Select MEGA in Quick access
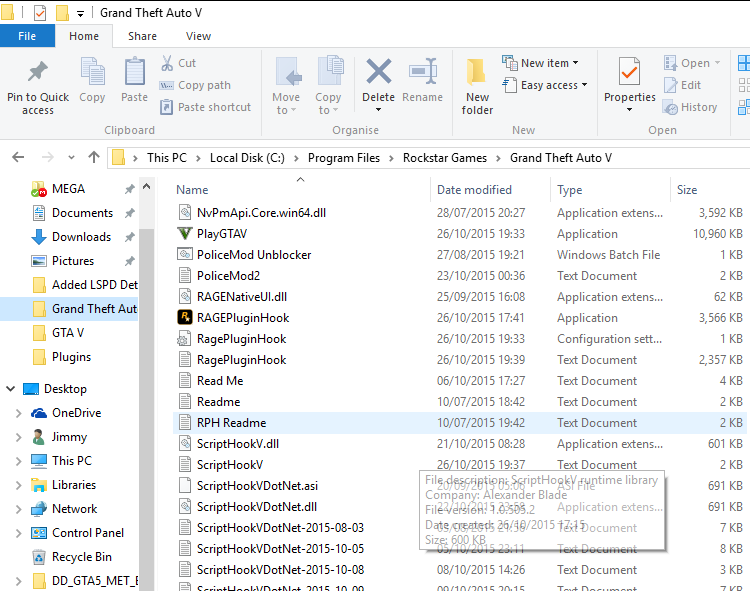The image size is (750, 591). coord(68,189)
